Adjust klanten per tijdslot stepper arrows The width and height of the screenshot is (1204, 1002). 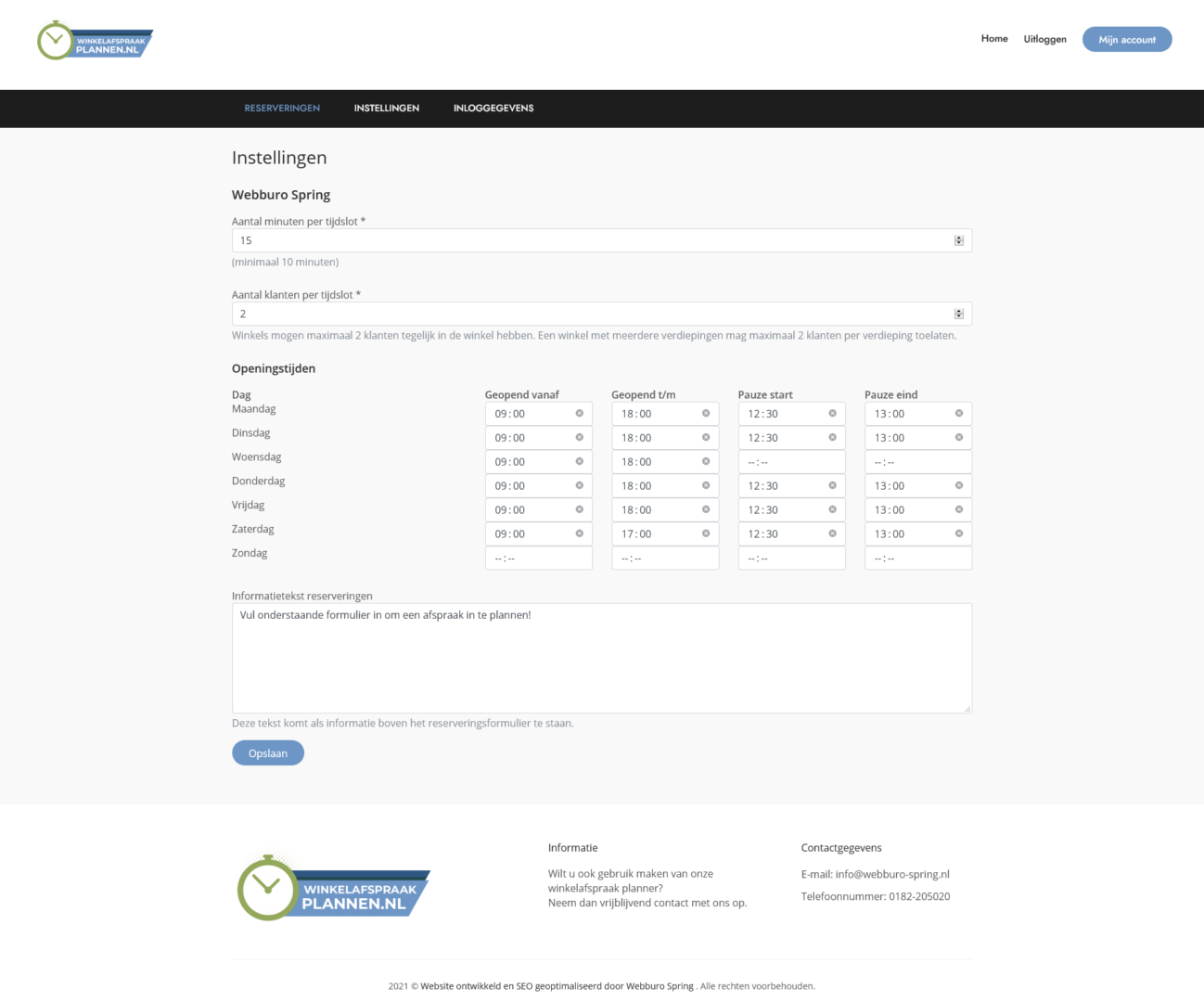tap(959, 314)
